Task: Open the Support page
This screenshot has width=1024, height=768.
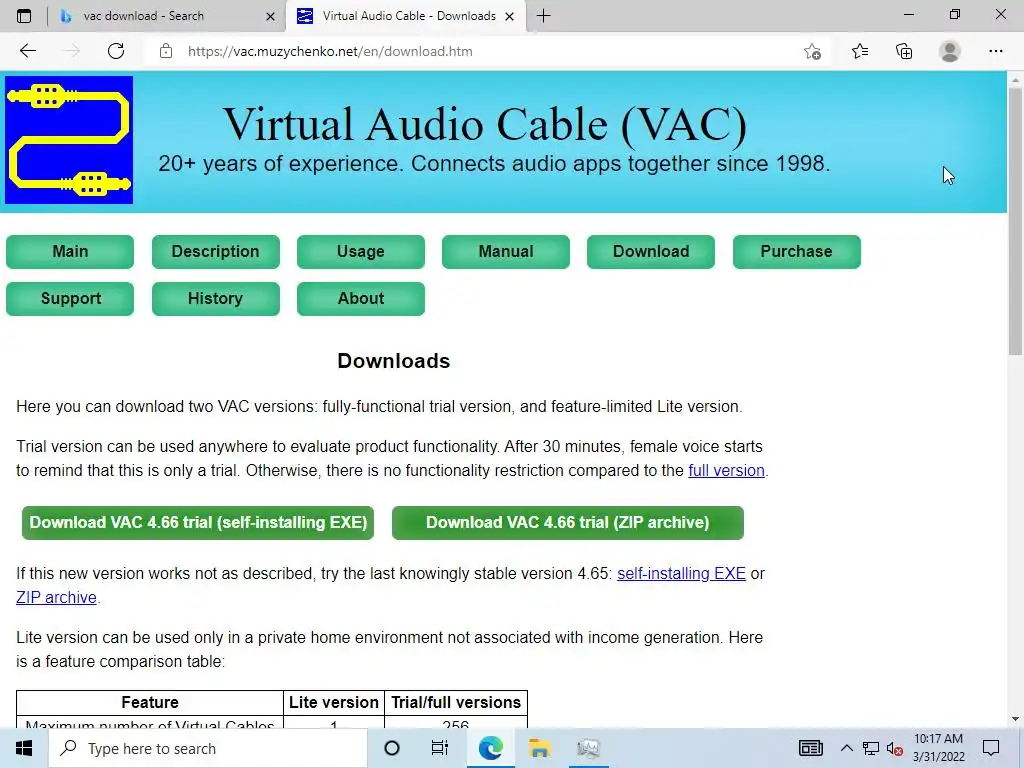Action: [x=70, y=298]
